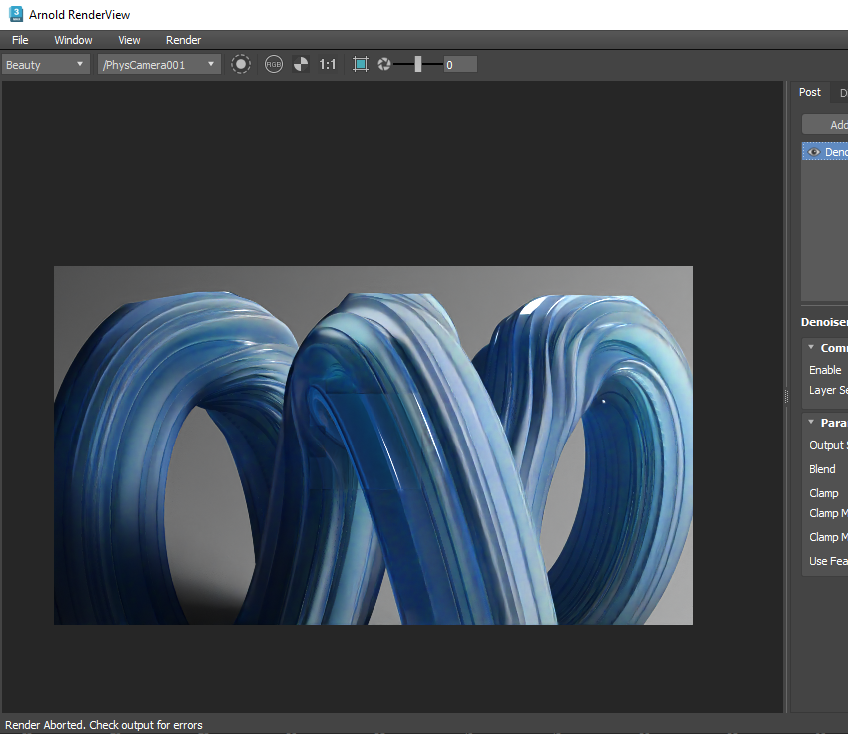Collapse the Common section triangle
The image size is (848, 734).
(811, 348)
